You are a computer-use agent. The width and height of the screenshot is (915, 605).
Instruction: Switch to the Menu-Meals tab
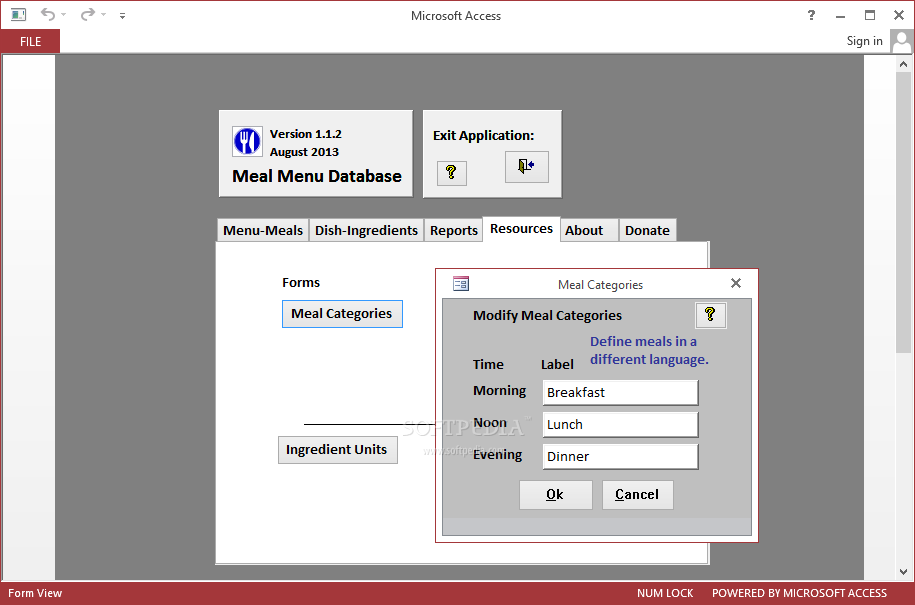click(x=263, y=230)
